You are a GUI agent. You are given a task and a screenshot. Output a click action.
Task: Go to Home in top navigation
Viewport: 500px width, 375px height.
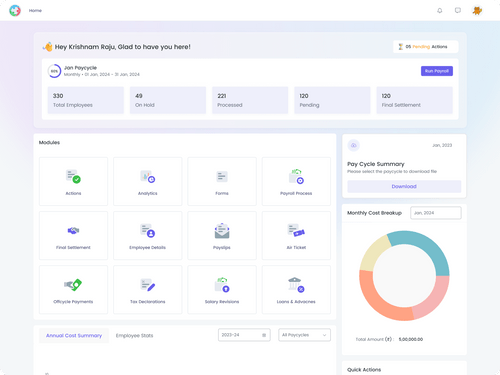(35, 11)
